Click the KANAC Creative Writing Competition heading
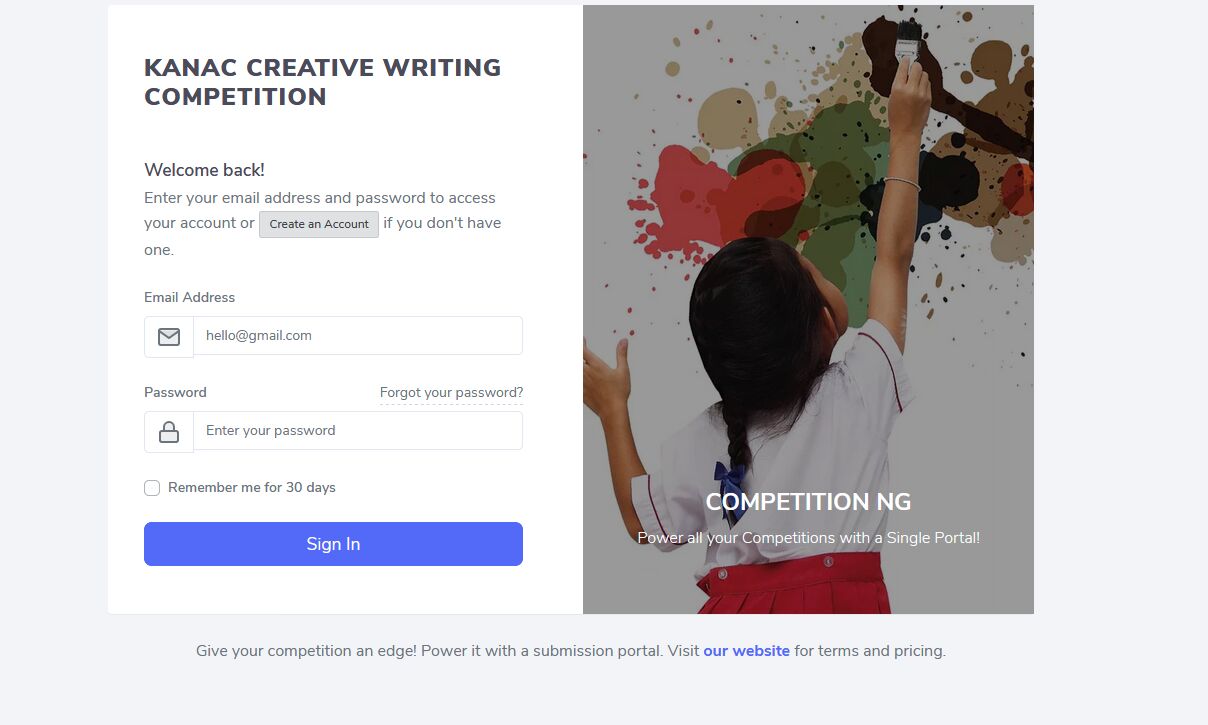Viewport: 1208px width, 725px height. (x=322, y=82)
